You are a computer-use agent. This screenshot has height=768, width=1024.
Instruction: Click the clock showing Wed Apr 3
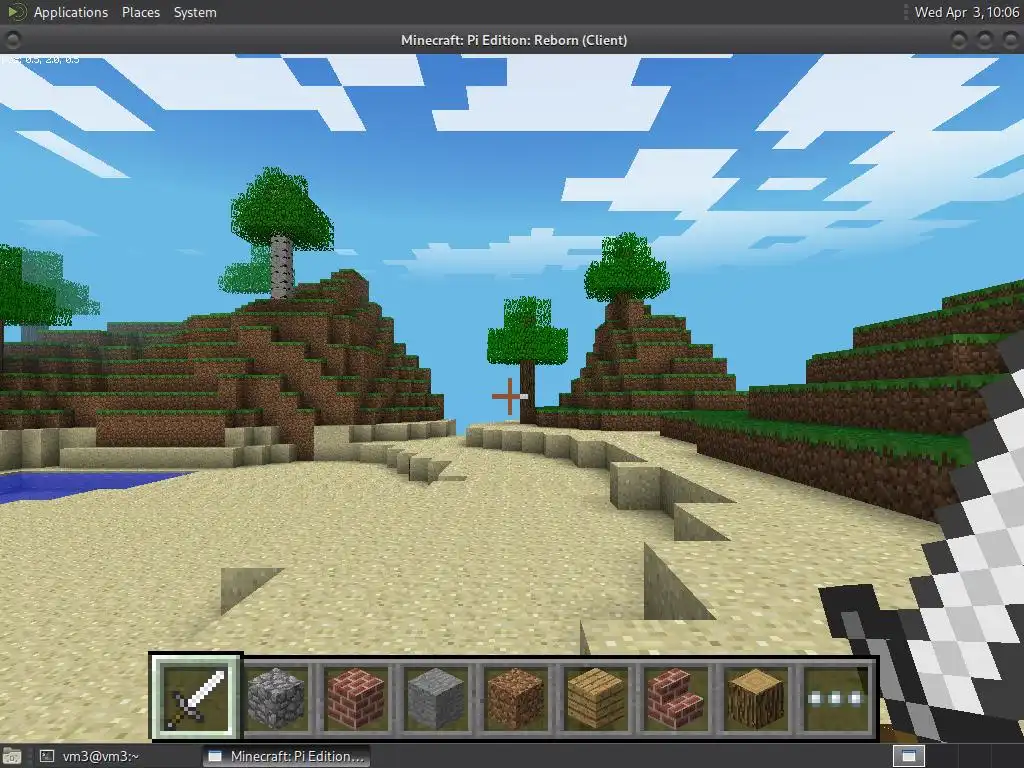(967, 12)
